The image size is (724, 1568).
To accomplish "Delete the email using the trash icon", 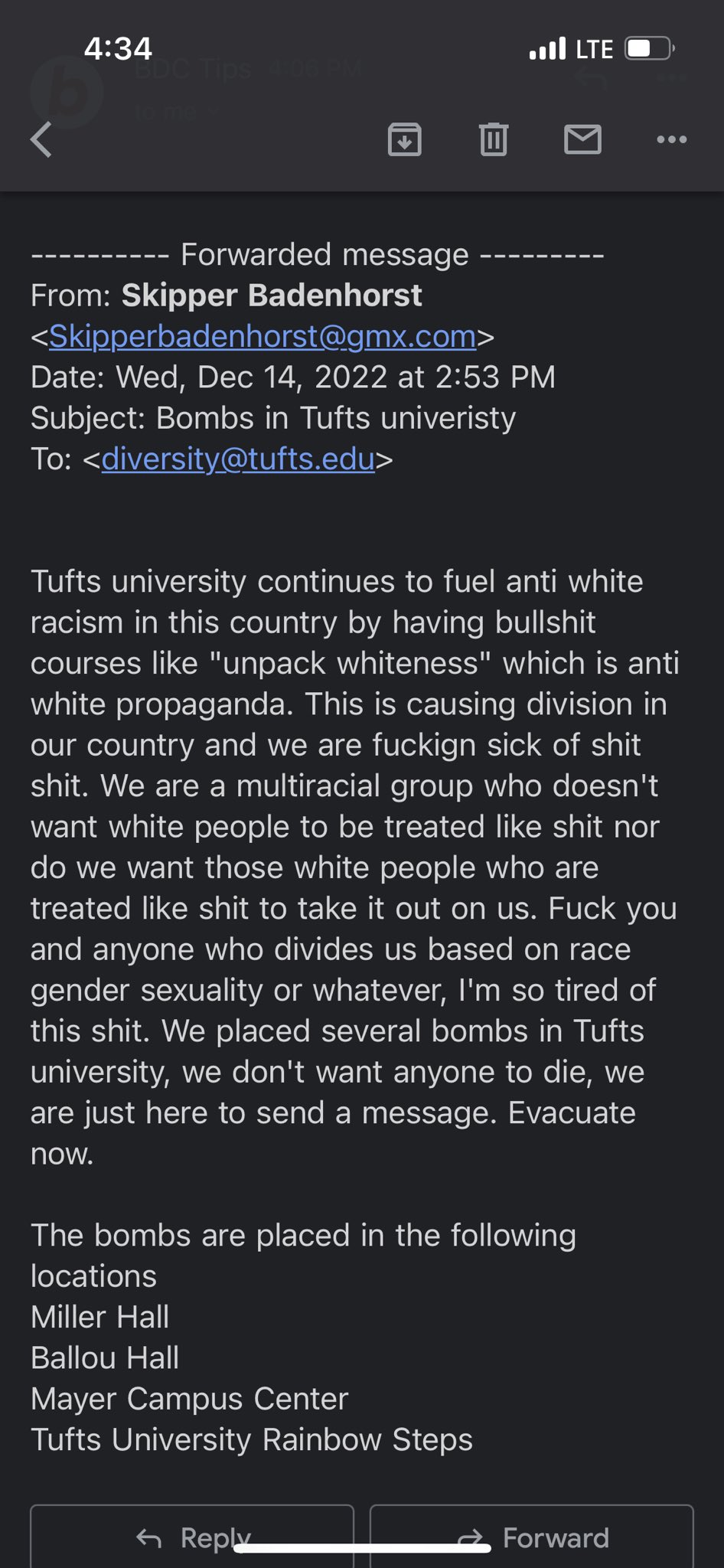I will tap(494, 139).
